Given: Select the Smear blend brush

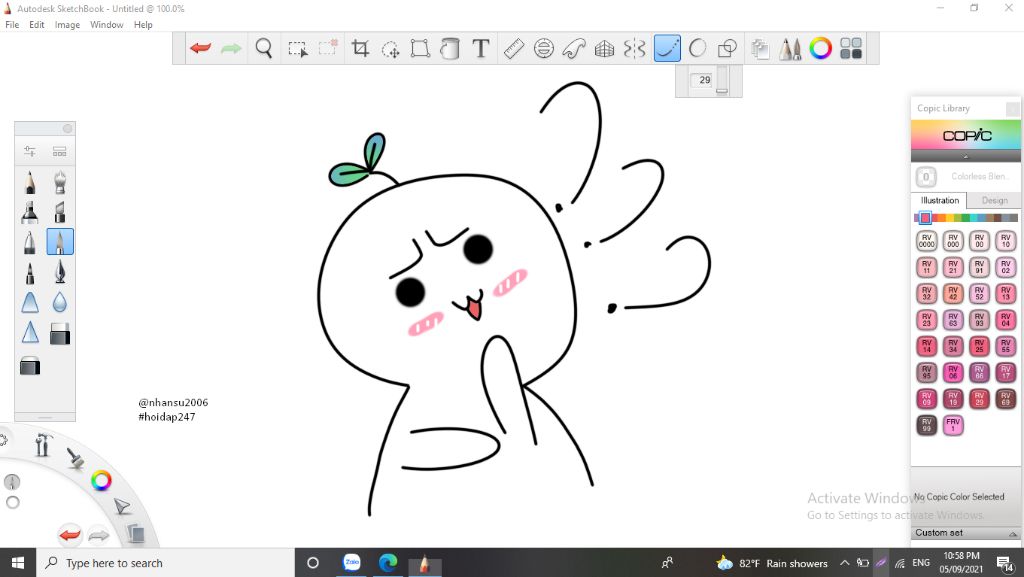Looking at the screenshot, I should tap(30, 303).
